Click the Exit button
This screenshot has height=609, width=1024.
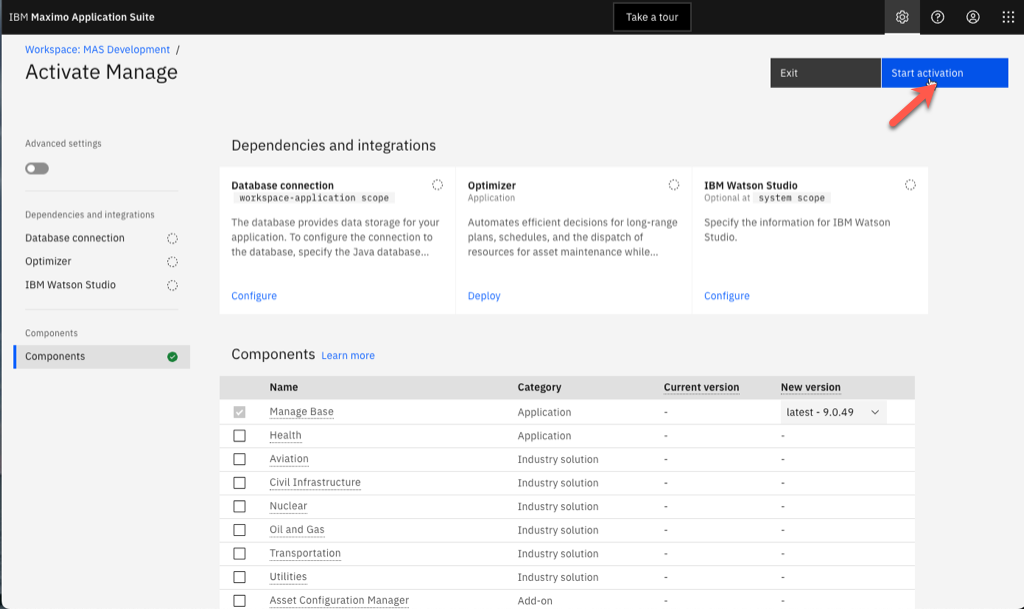pyautogui.click(x=824, y=73)
